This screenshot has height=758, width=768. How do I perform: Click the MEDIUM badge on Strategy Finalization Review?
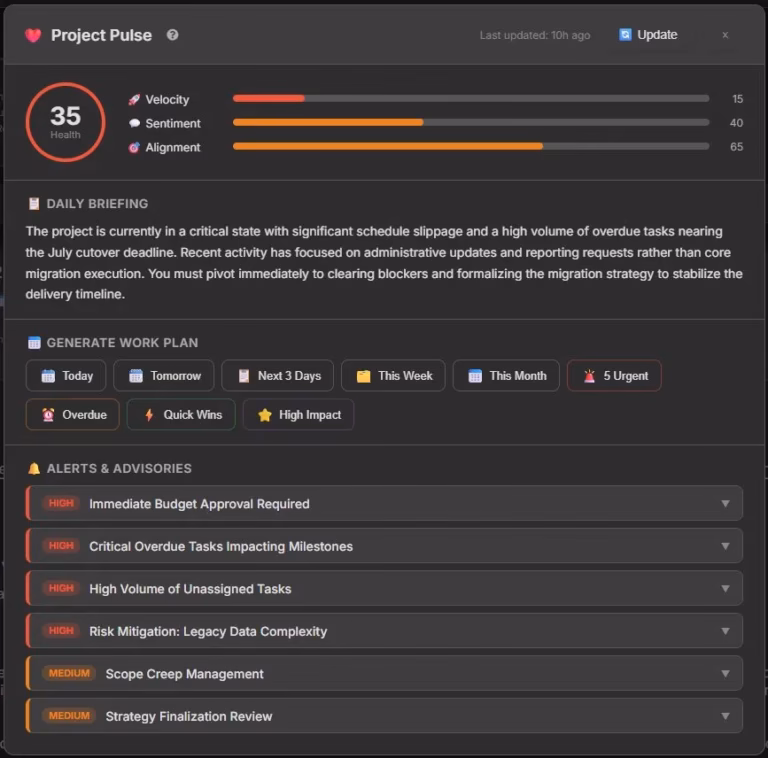(69, 716)
